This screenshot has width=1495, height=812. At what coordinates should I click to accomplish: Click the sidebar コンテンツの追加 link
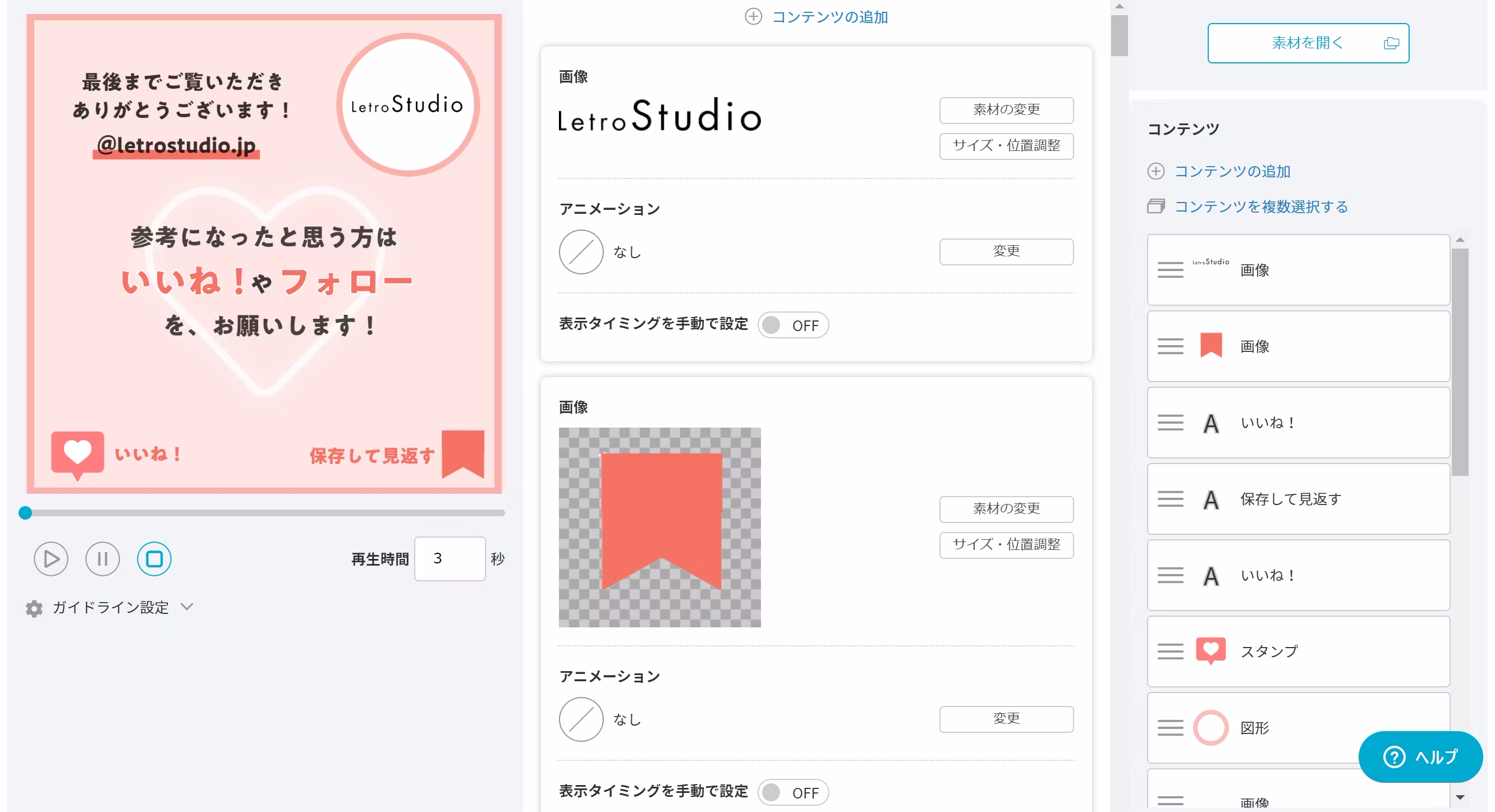(1232, 172)
